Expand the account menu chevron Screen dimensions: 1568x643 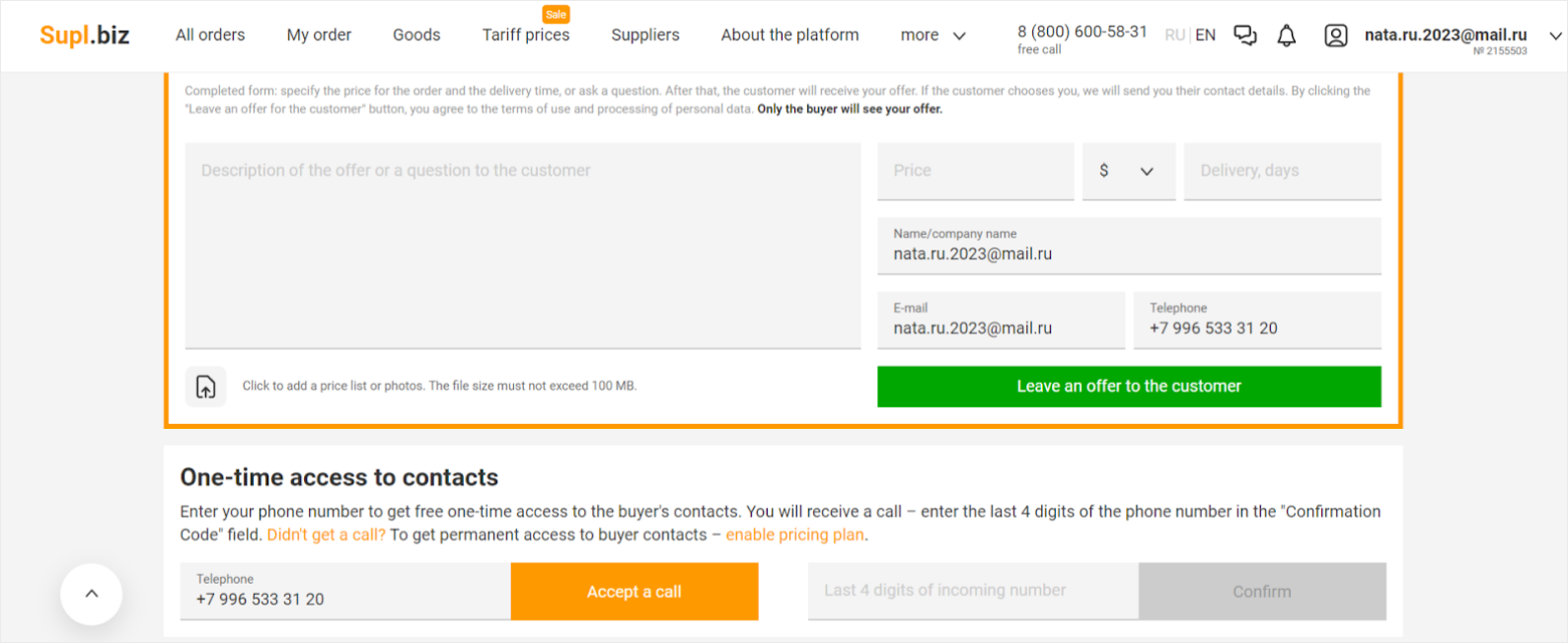[1555, 36]
